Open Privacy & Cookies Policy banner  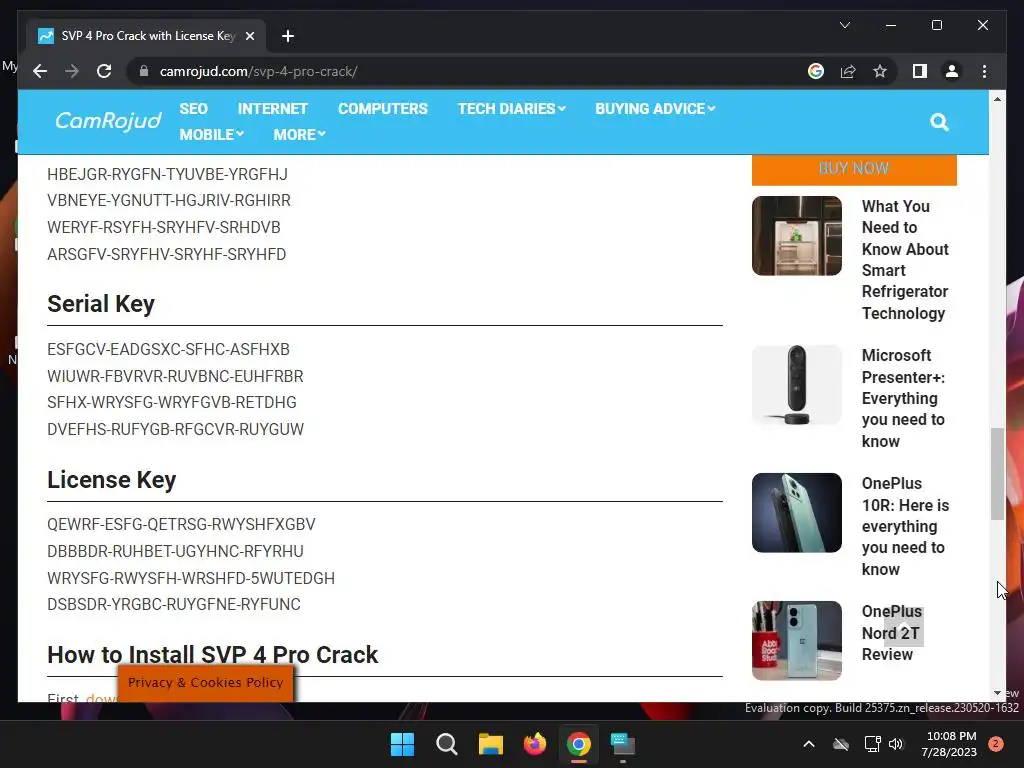click(206, 682)
